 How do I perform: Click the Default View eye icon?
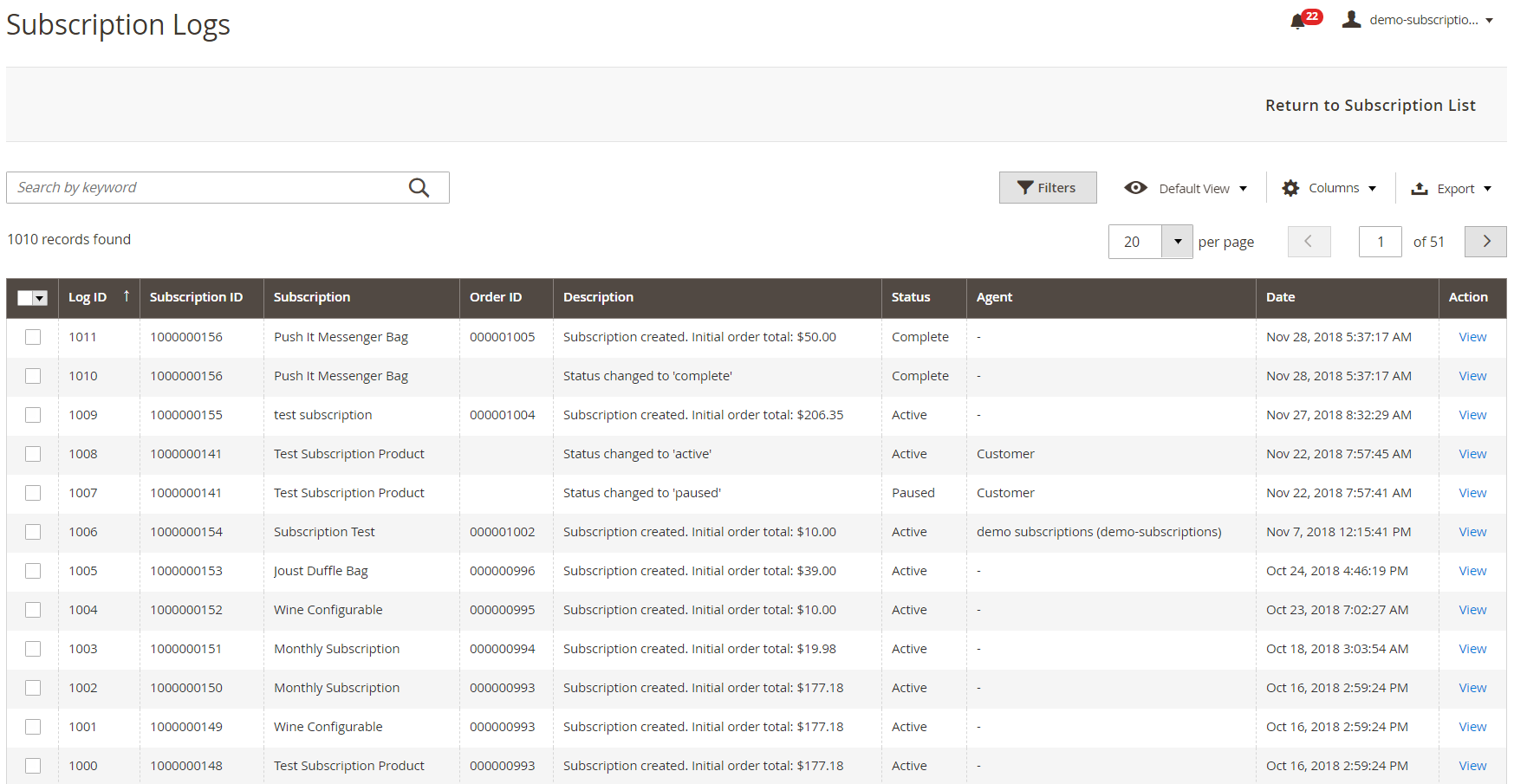[1135, 188]
